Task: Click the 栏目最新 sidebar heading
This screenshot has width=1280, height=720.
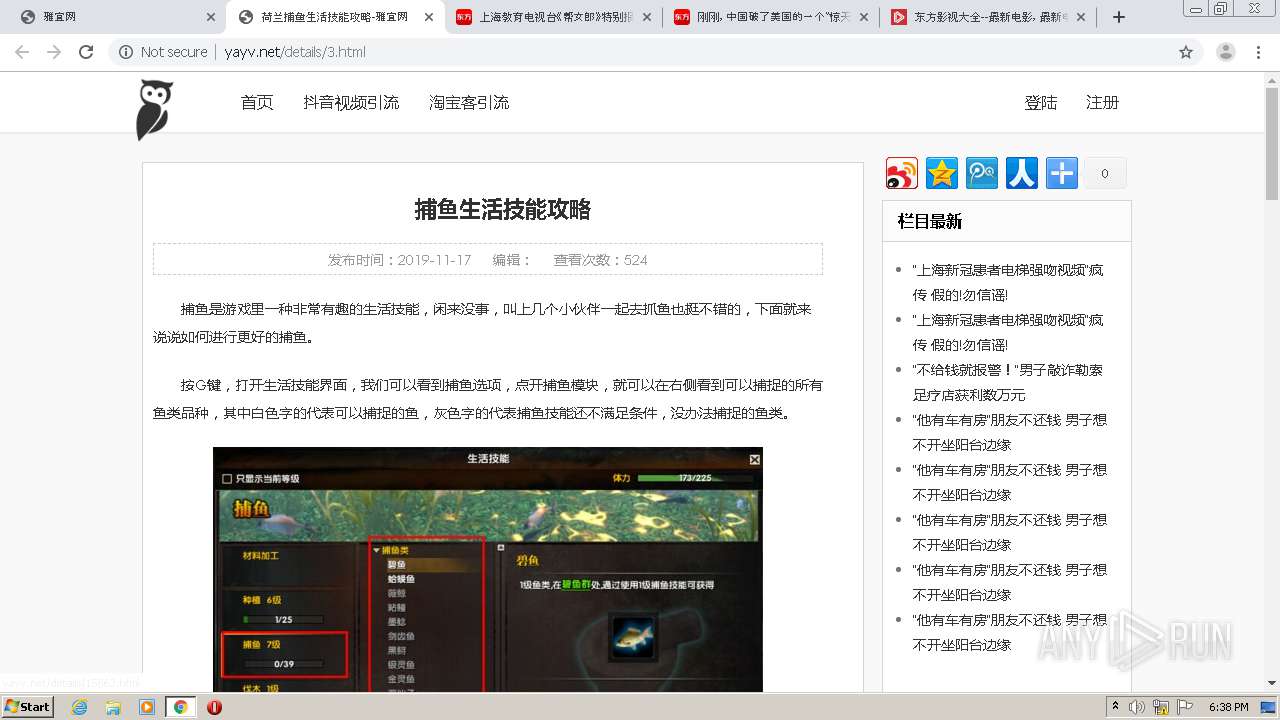Action: 930,221
